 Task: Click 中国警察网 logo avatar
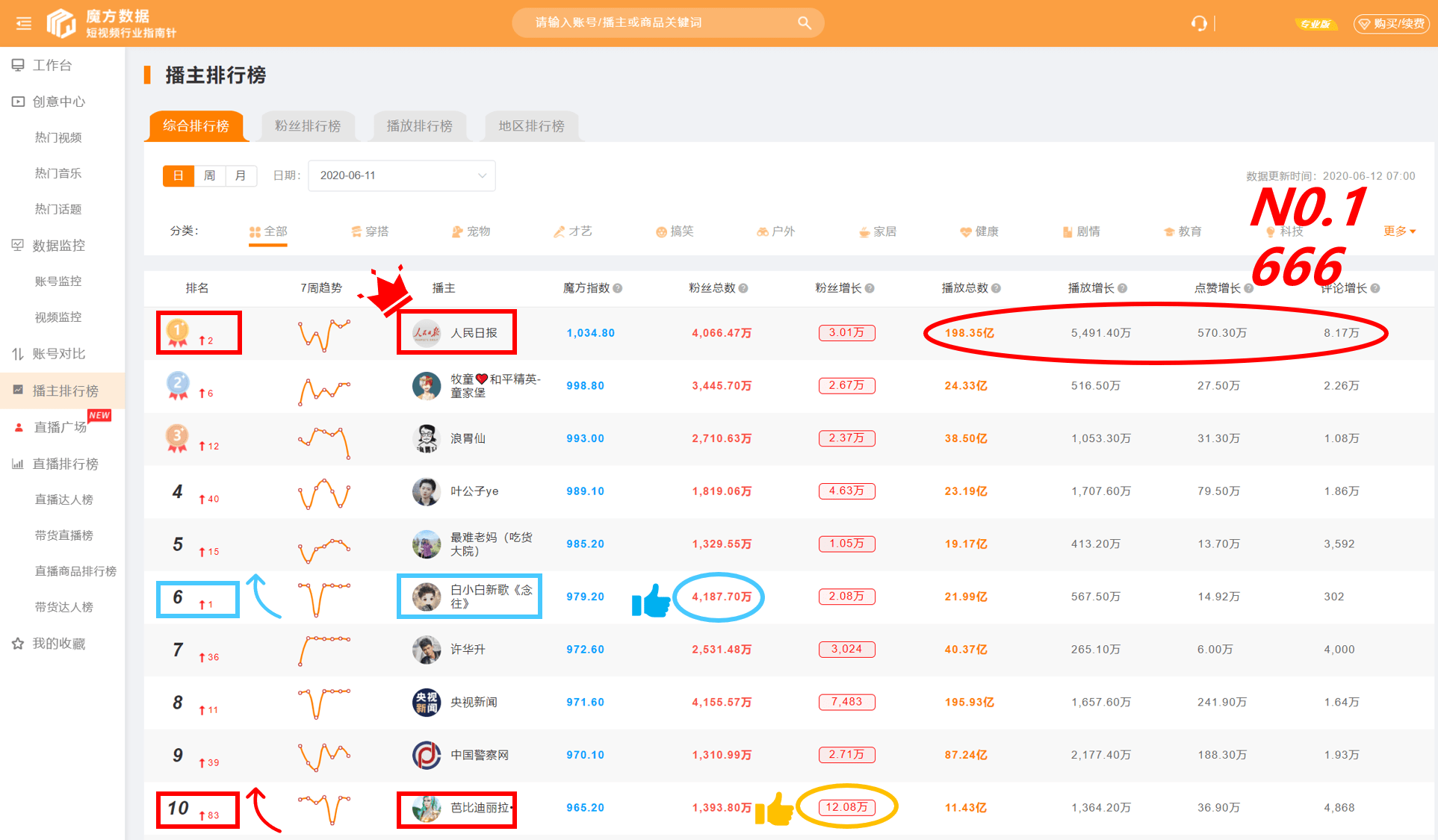[427, 755]
